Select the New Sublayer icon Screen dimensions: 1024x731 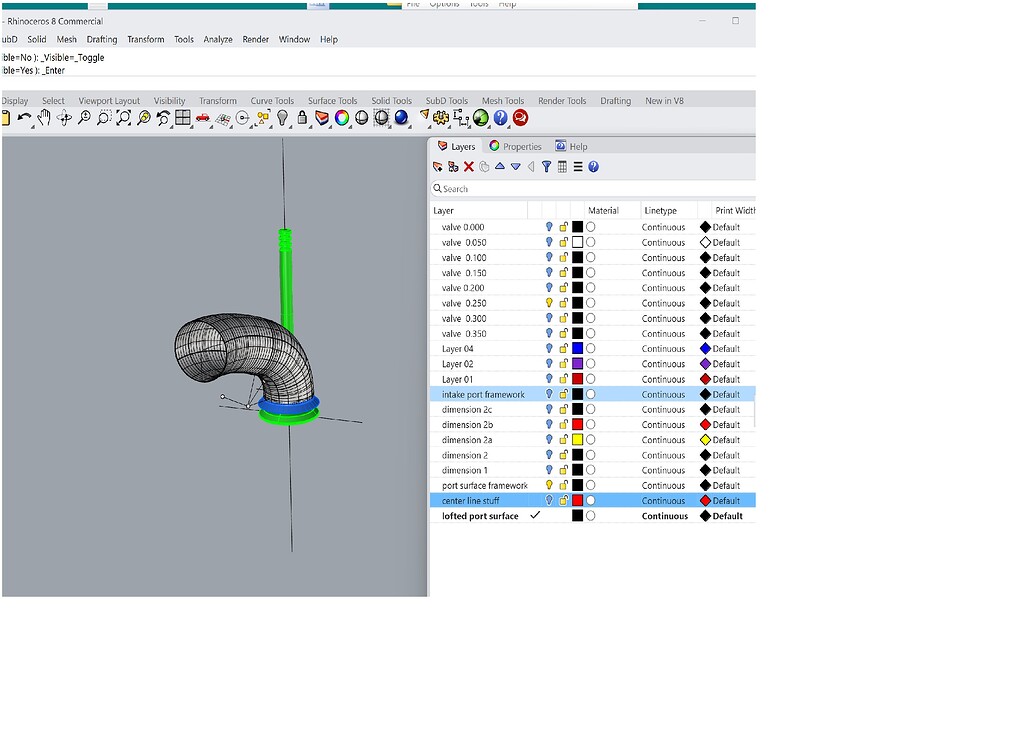[452, 167]
